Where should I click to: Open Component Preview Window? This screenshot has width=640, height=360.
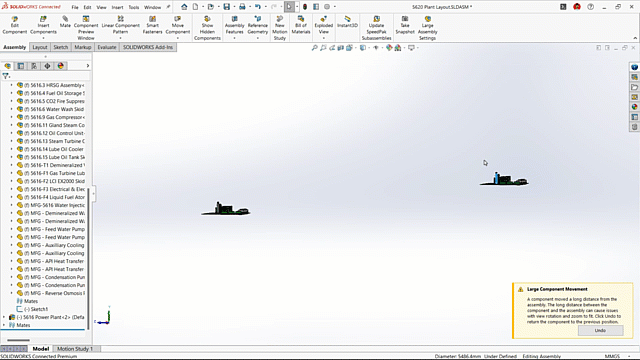(x=86, y=28)
